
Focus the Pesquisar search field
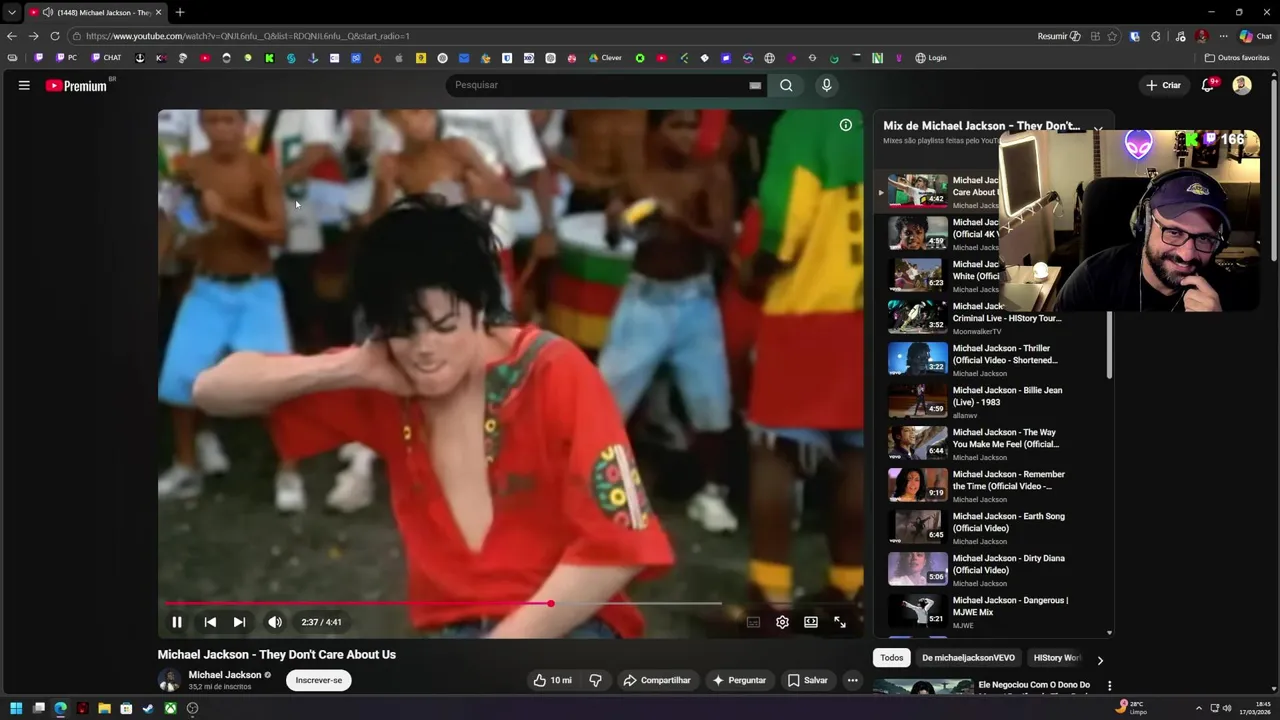pos(595,85)
